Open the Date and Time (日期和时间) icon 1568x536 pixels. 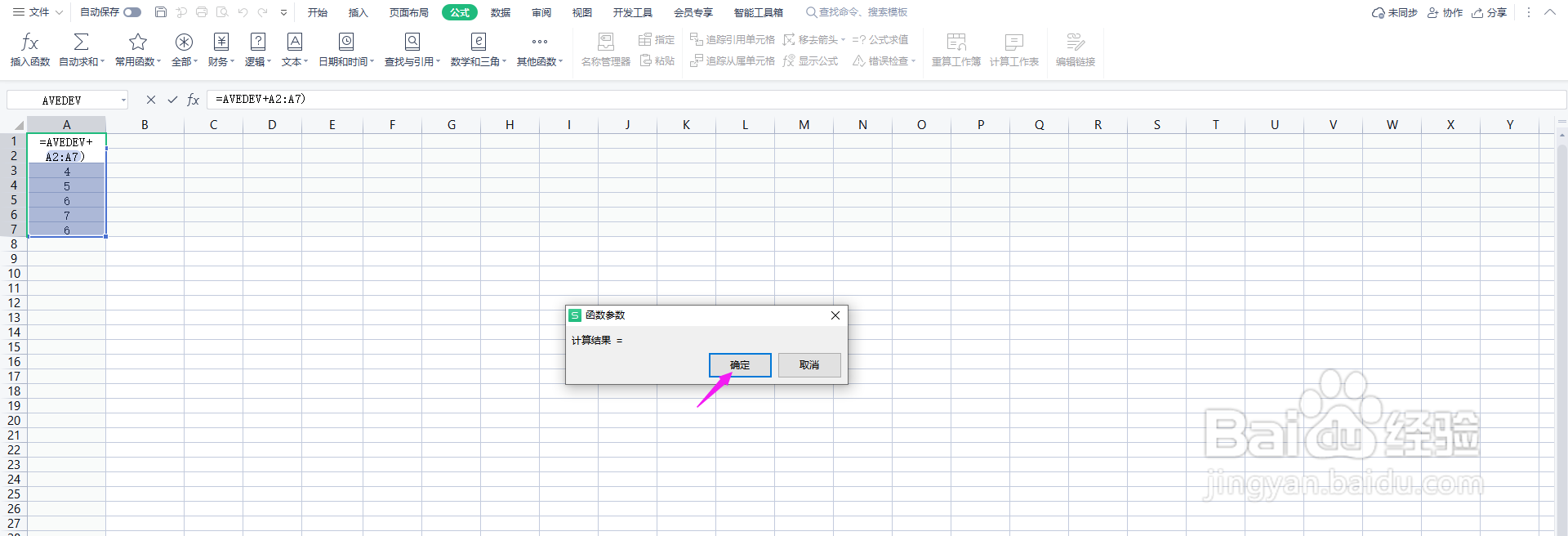346,42
